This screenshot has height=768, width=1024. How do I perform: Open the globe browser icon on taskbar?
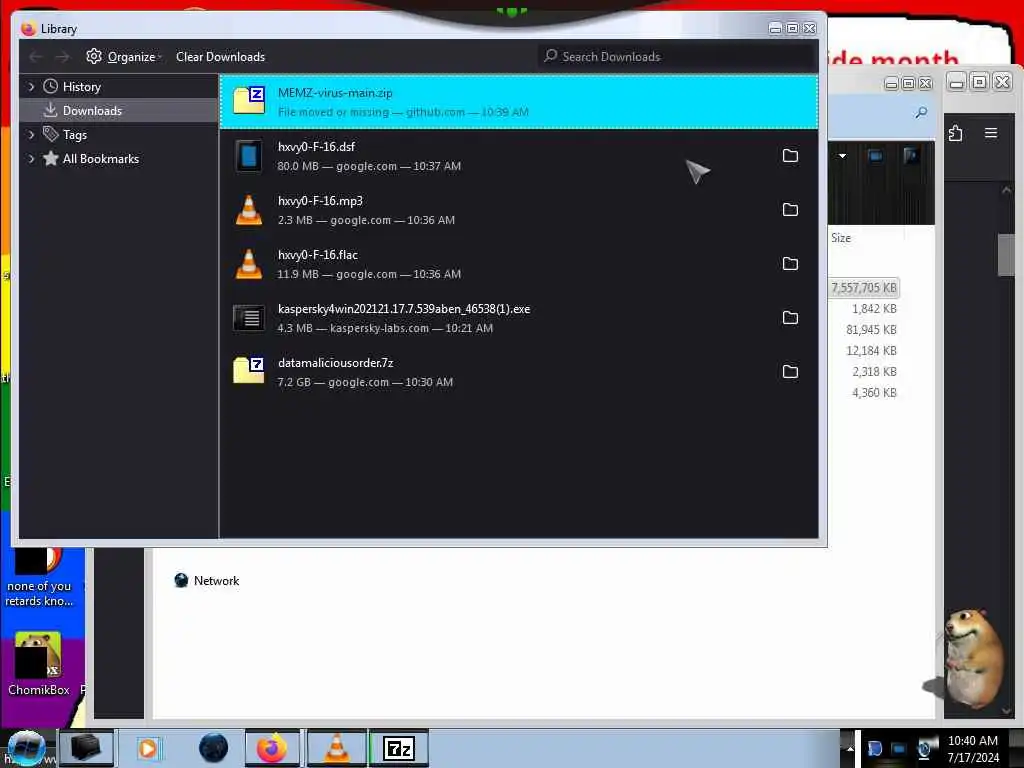pos(214,748)
